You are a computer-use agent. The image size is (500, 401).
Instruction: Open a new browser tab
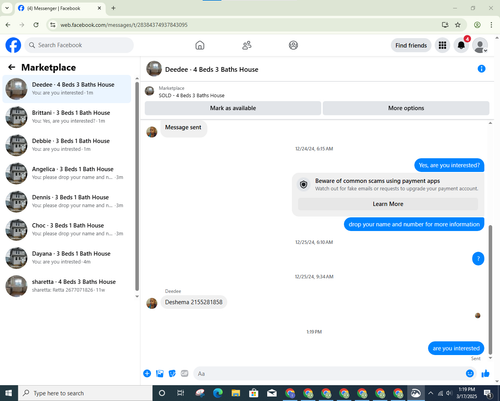click(x=113, y=8)
